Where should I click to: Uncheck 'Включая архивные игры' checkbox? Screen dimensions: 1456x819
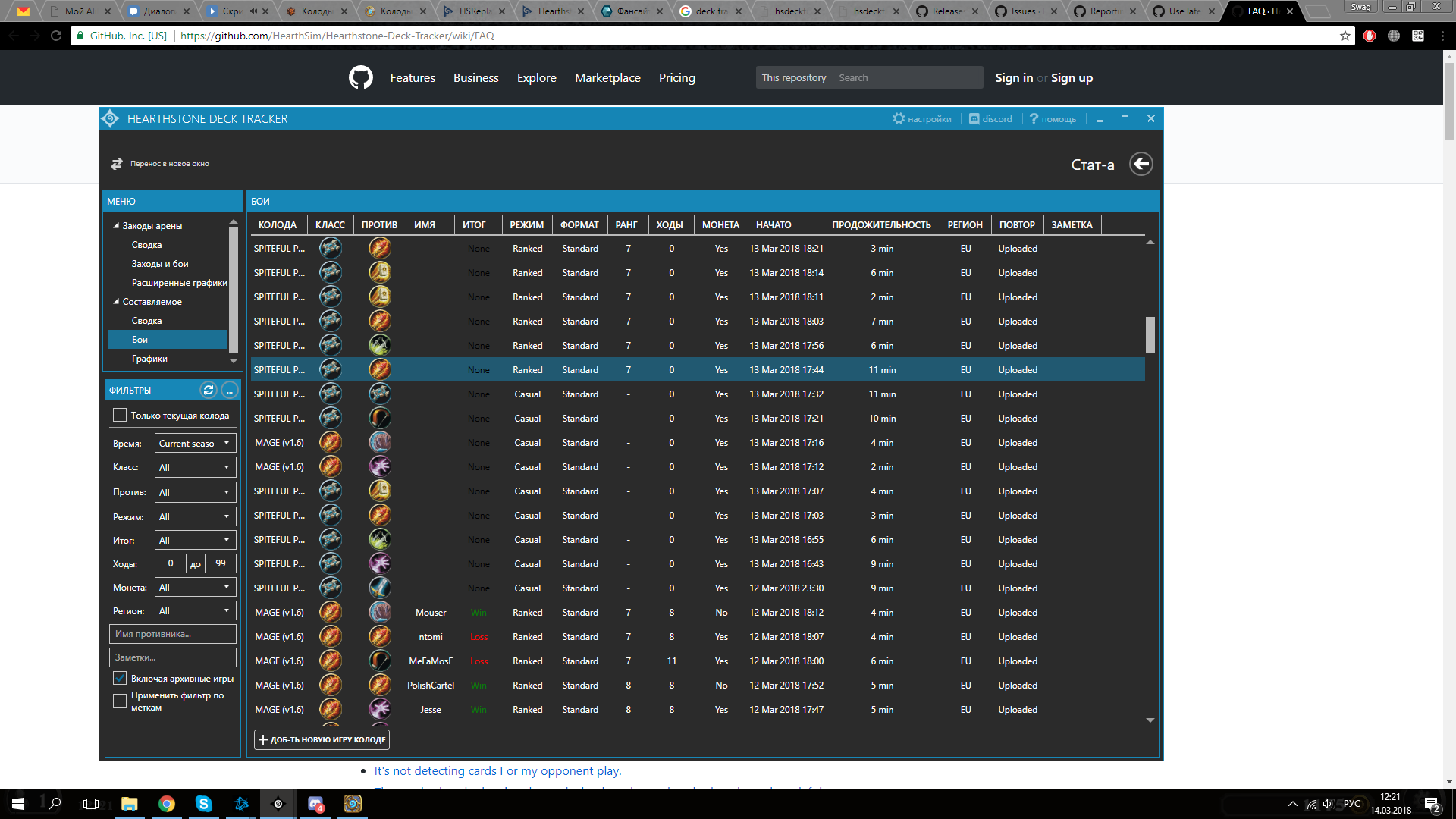point(120,678)
